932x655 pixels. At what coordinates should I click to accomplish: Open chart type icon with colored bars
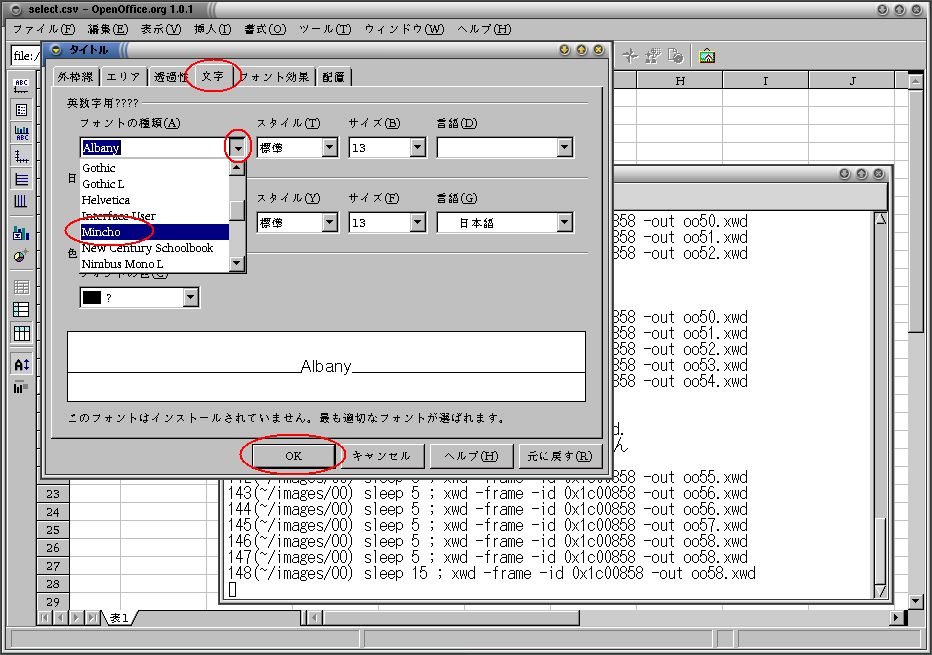coord(21,233)
